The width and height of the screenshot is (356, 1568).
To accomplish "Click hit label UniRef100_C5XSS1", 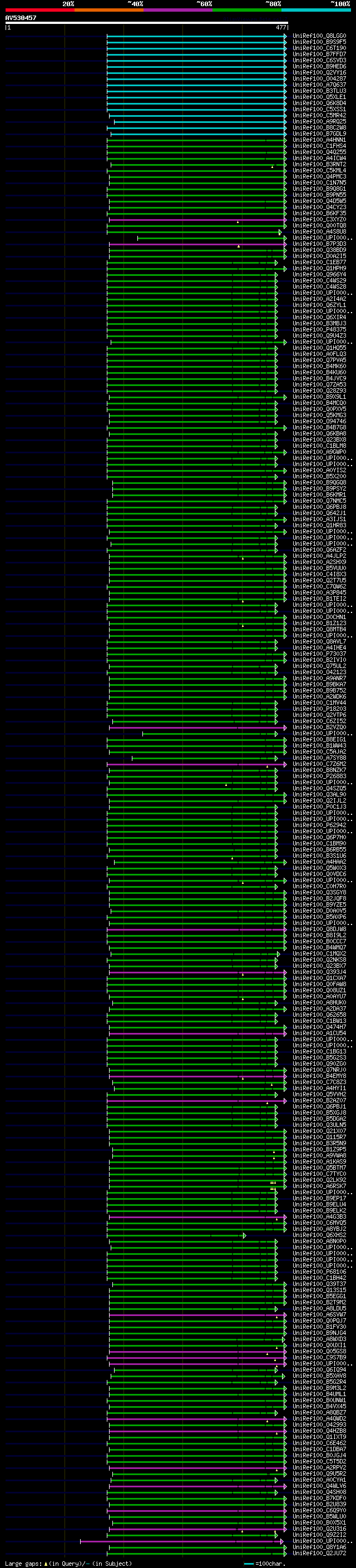I will pyautogui.click(x=319, y=110).
